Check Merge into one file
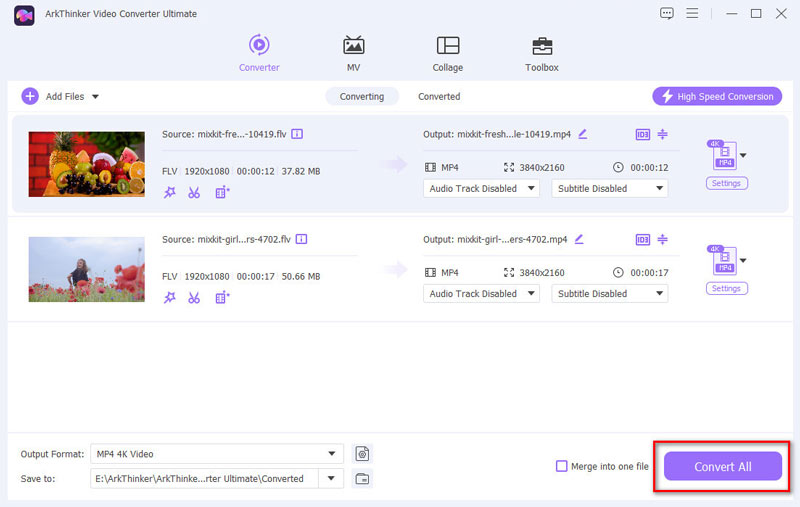Image resolution: width=800 pixels, height=507 pixels. [561, 466]
